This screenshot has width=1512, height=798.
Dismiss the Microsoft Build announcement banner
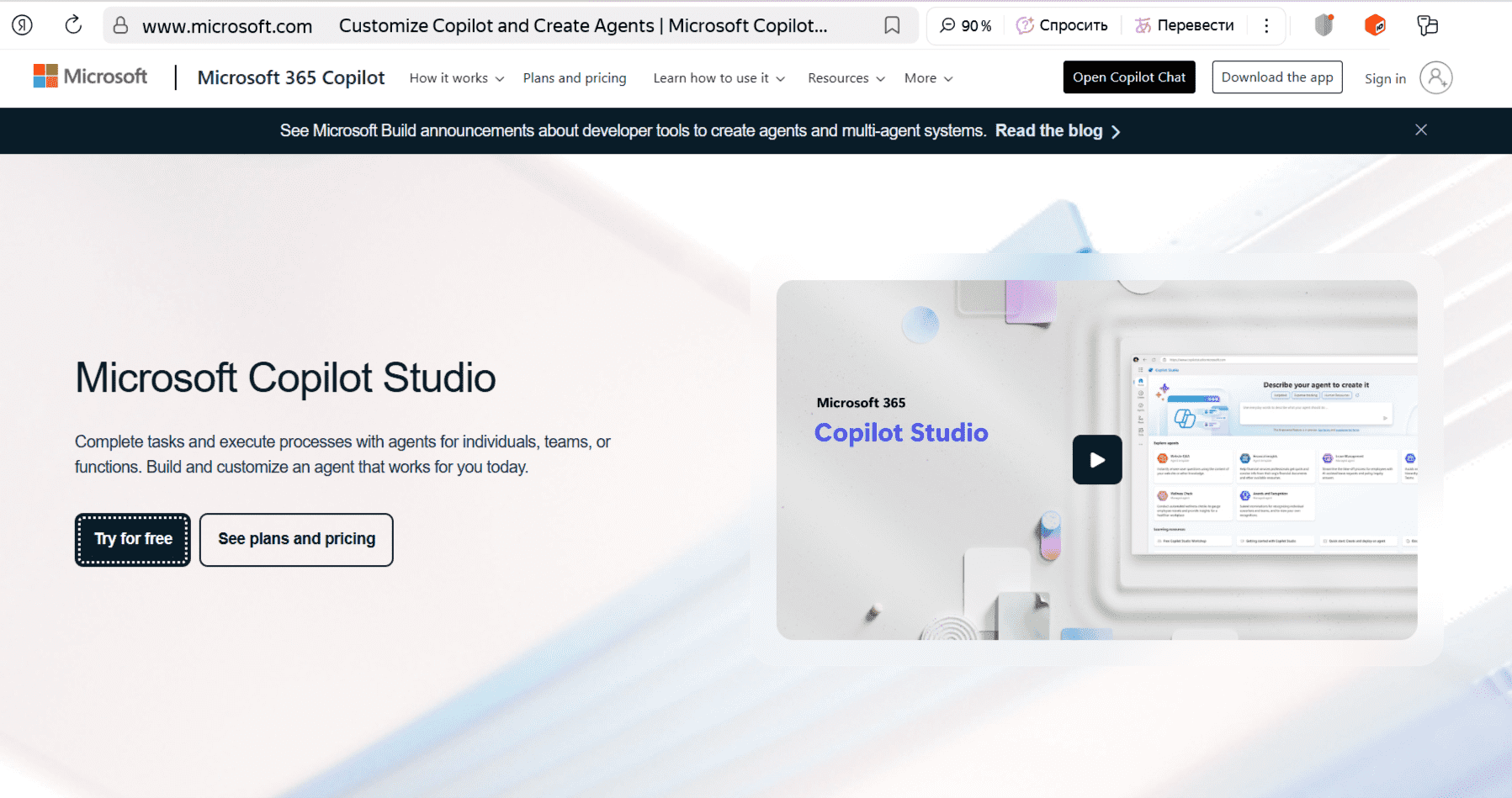[1421, 129]
